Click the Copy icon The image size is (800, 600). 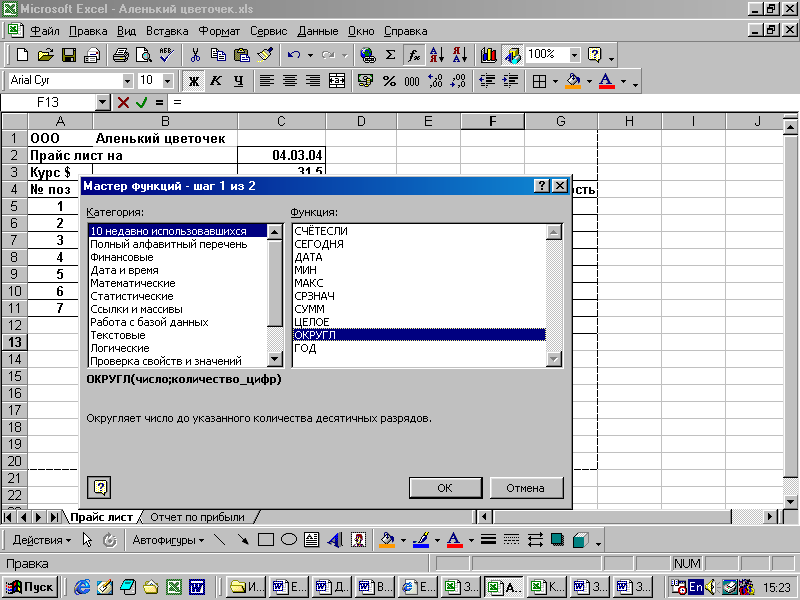pyautogui.click(x=218, y=55)
